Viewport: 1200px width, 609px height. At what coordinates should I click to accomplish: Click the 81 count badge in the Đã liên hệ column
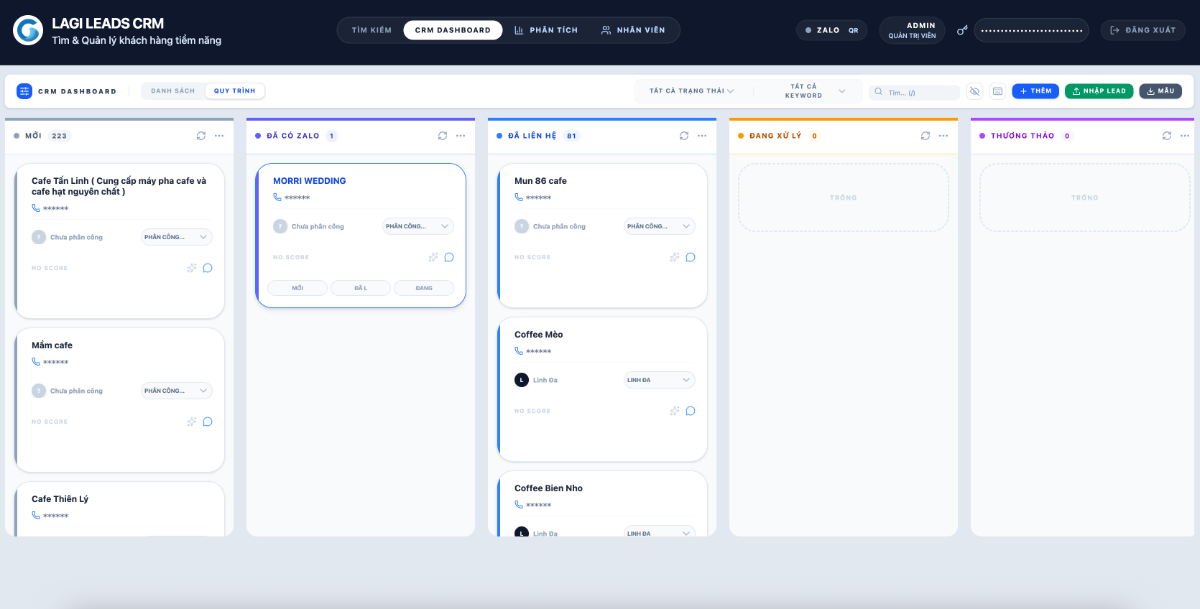pyautogui.click(x=571, y=136)
